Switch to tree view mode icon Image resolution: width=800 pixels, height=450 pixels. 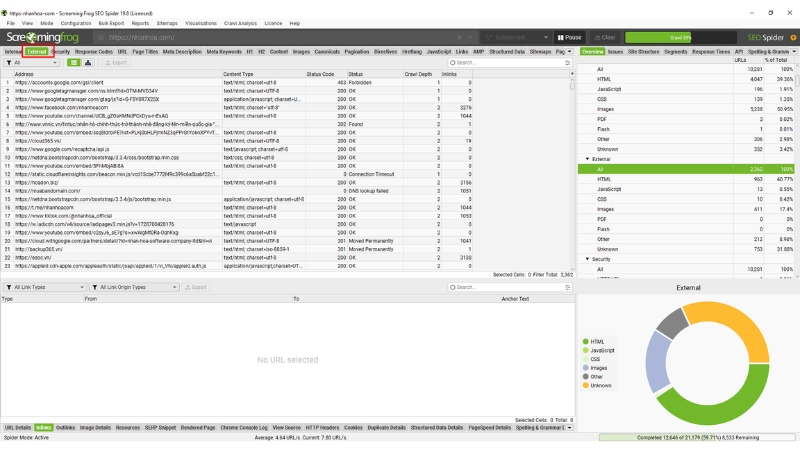pos(88,62)
